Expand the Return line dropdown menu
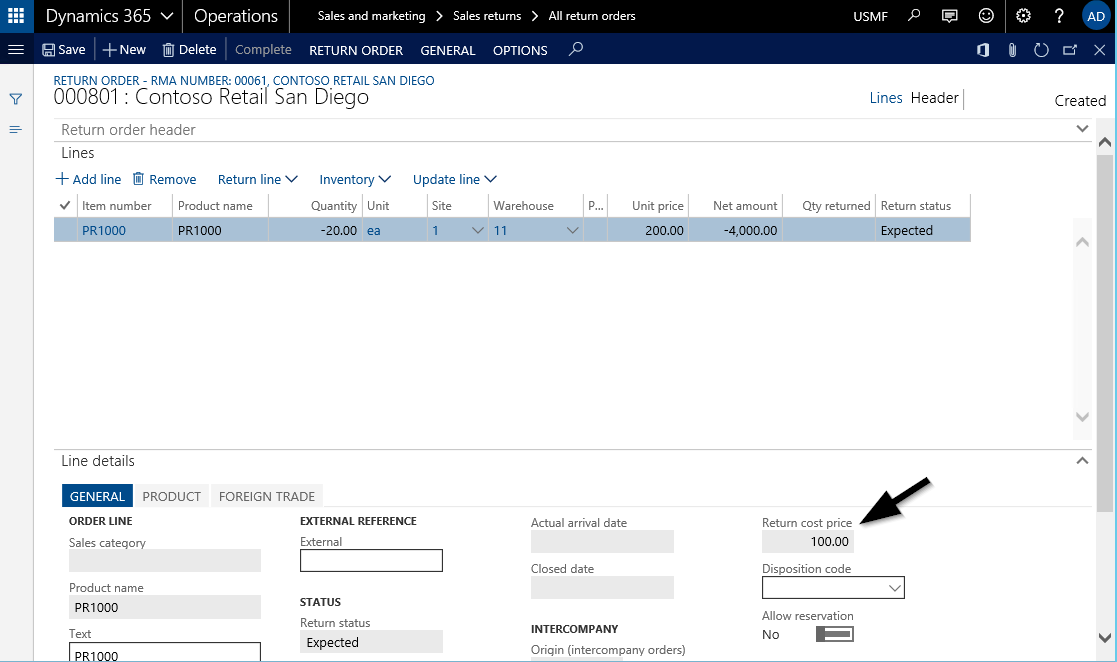1117x662 pixels. 257,180
